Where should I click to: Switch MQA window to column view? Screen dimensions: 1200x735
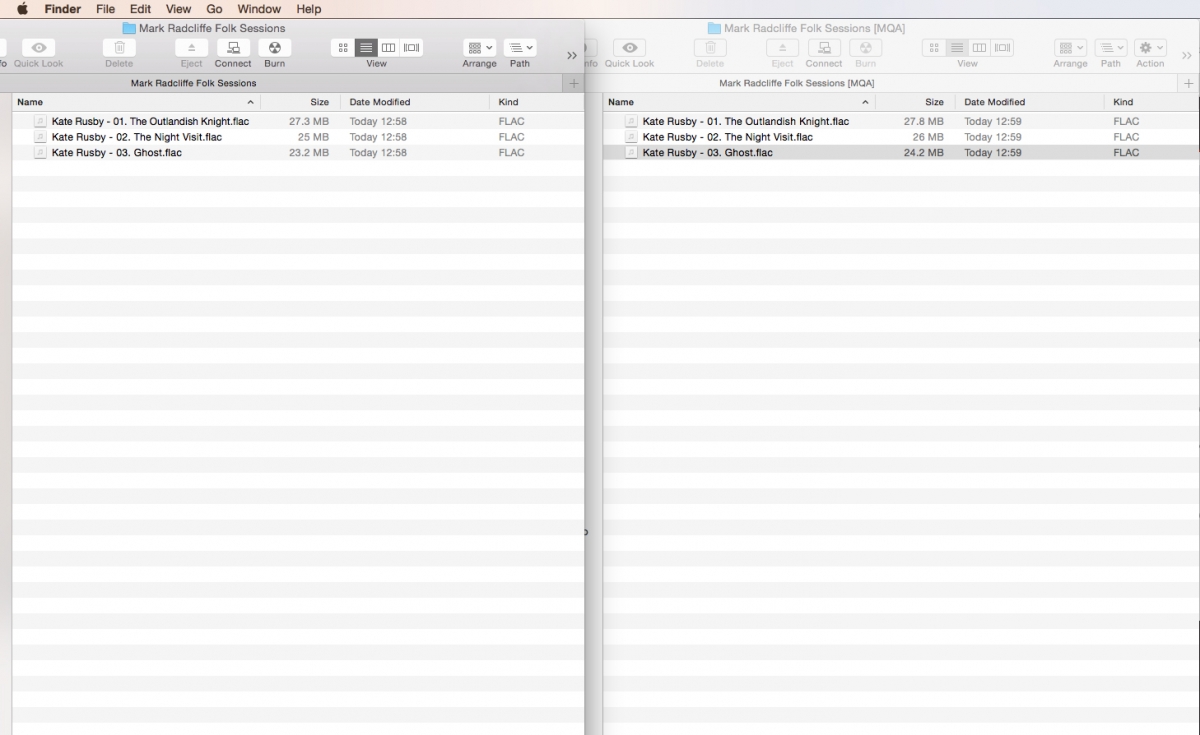tap(979, 47)
